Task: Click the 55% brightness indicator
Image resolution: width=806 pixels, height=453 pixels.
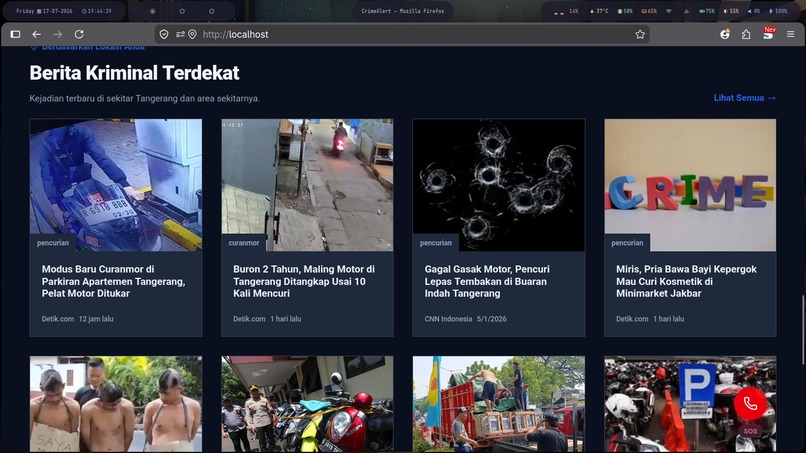Action: [x=731, y=11]
